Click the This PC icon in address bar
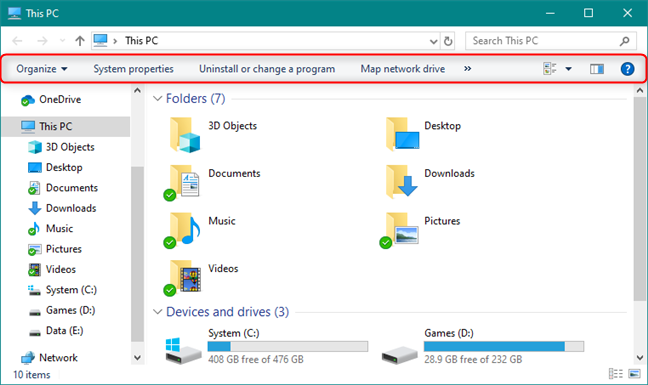 click(x=100, y=40)
